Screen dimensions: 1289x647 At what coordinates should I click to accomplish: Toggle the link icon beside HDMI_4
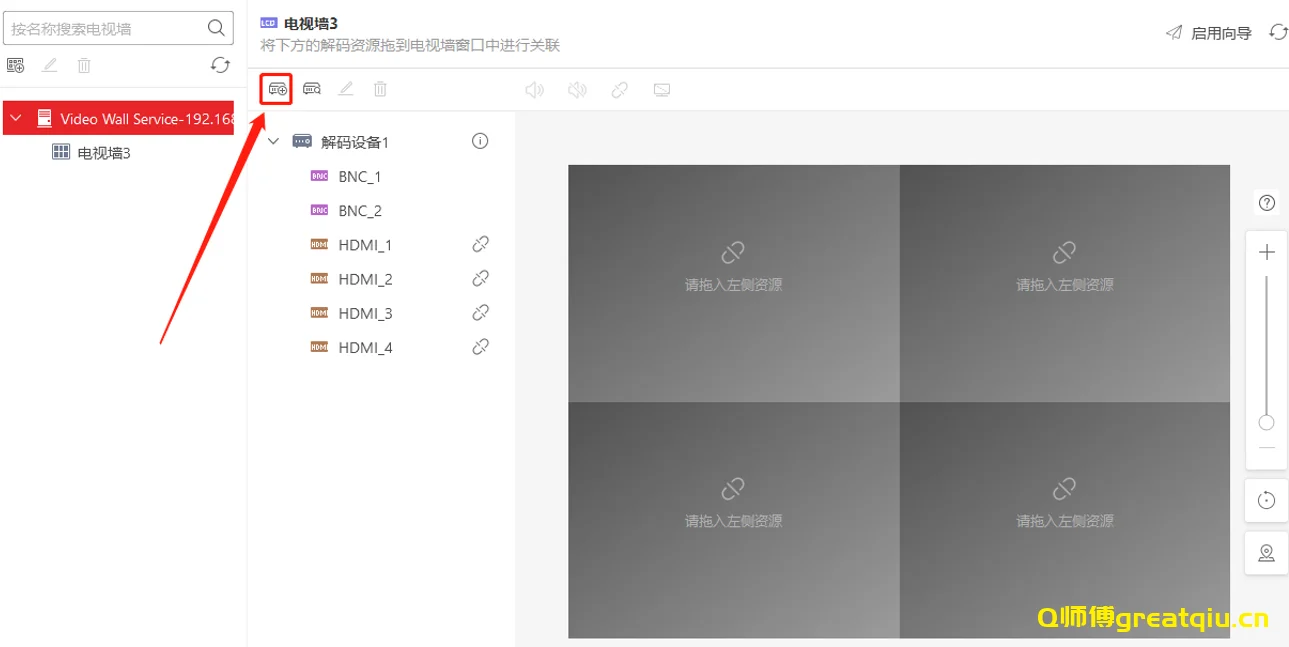coord(480,347)
